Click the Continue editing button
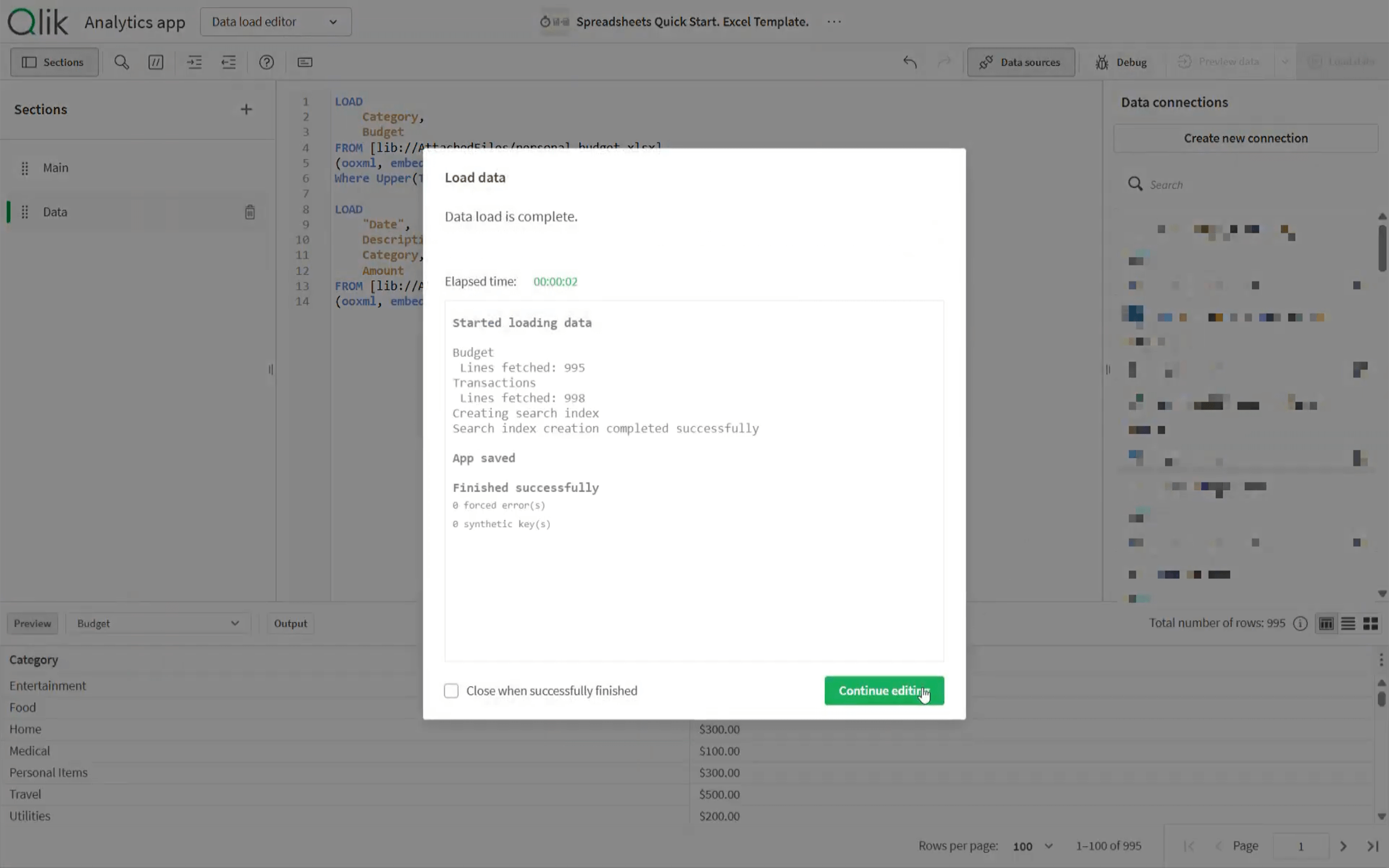The image size is (1389, 868). (x=883, y=691)
